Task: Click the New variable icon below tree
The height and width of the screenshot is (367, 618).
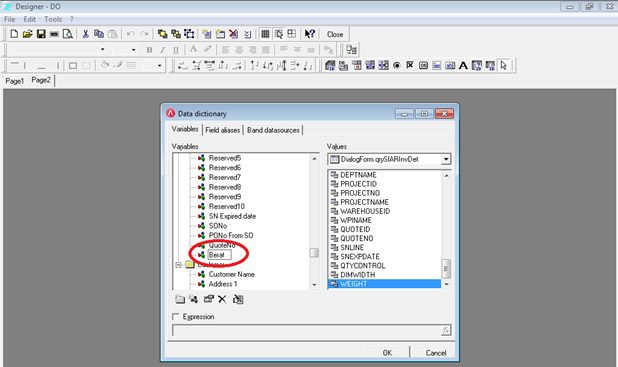Action: (x=194, y=300)
